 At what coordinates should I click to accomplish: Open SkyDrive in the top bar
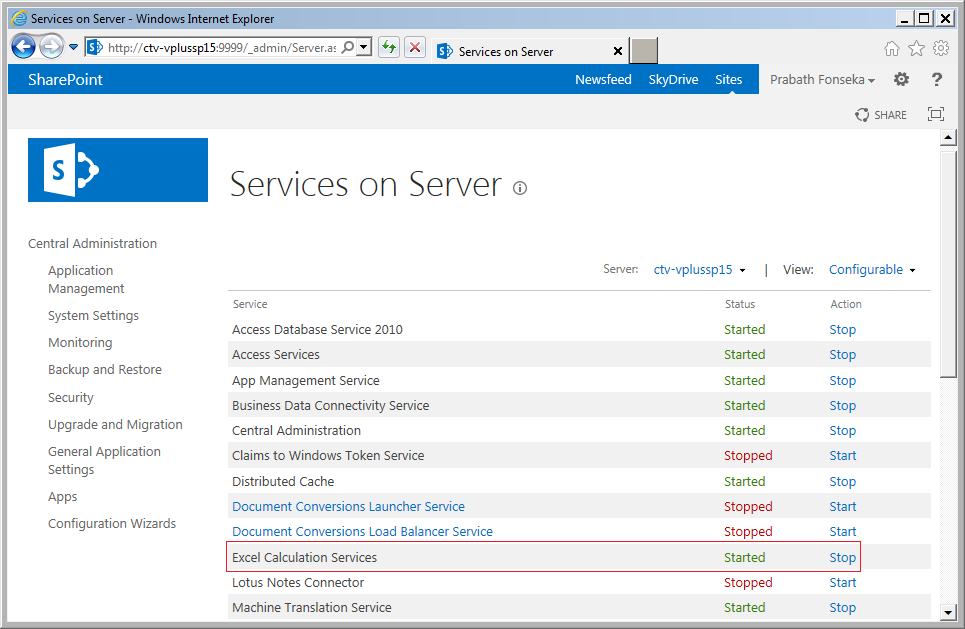click(673, 79)
